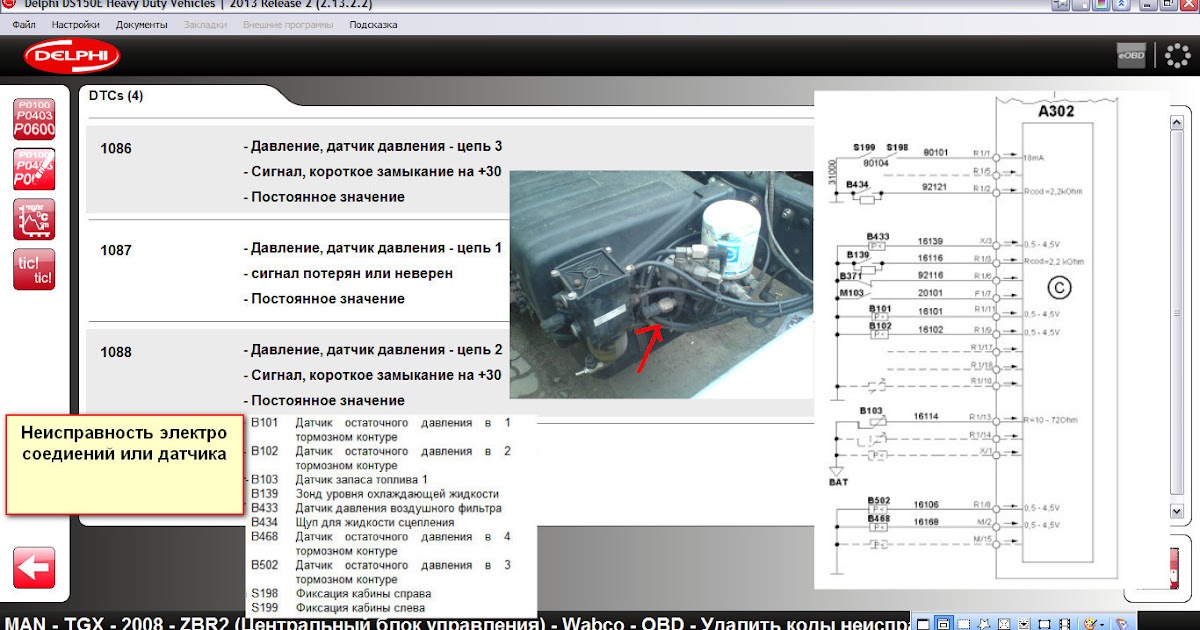The image size is (1200, 630).
Task: Click the BAT label in the wiring diagram
Action: pos(838,482)
